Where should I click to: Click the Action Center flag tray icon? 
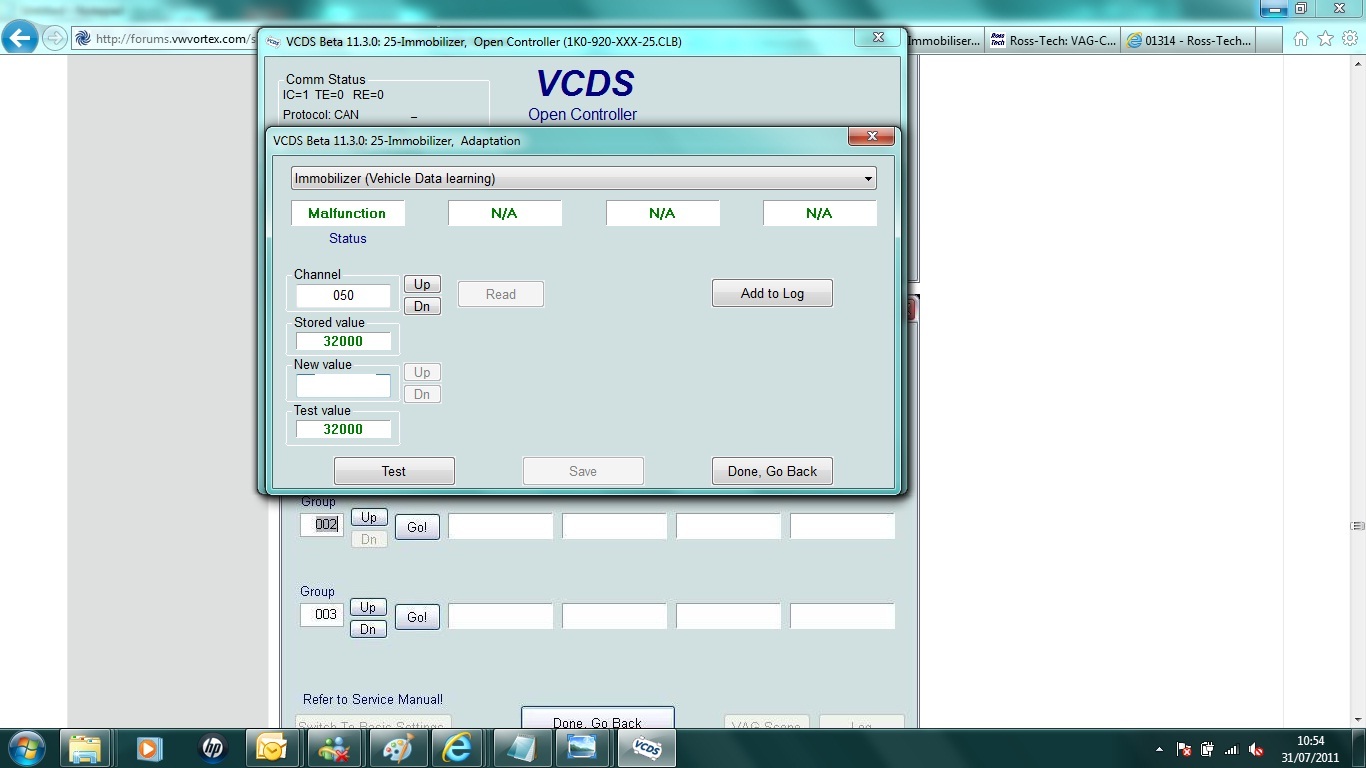(1183, 749)
